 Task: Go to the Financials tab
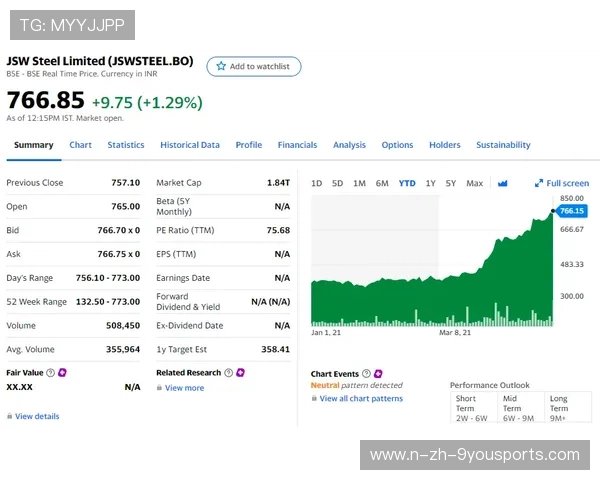pyautogui.click(x=297, y=145)
